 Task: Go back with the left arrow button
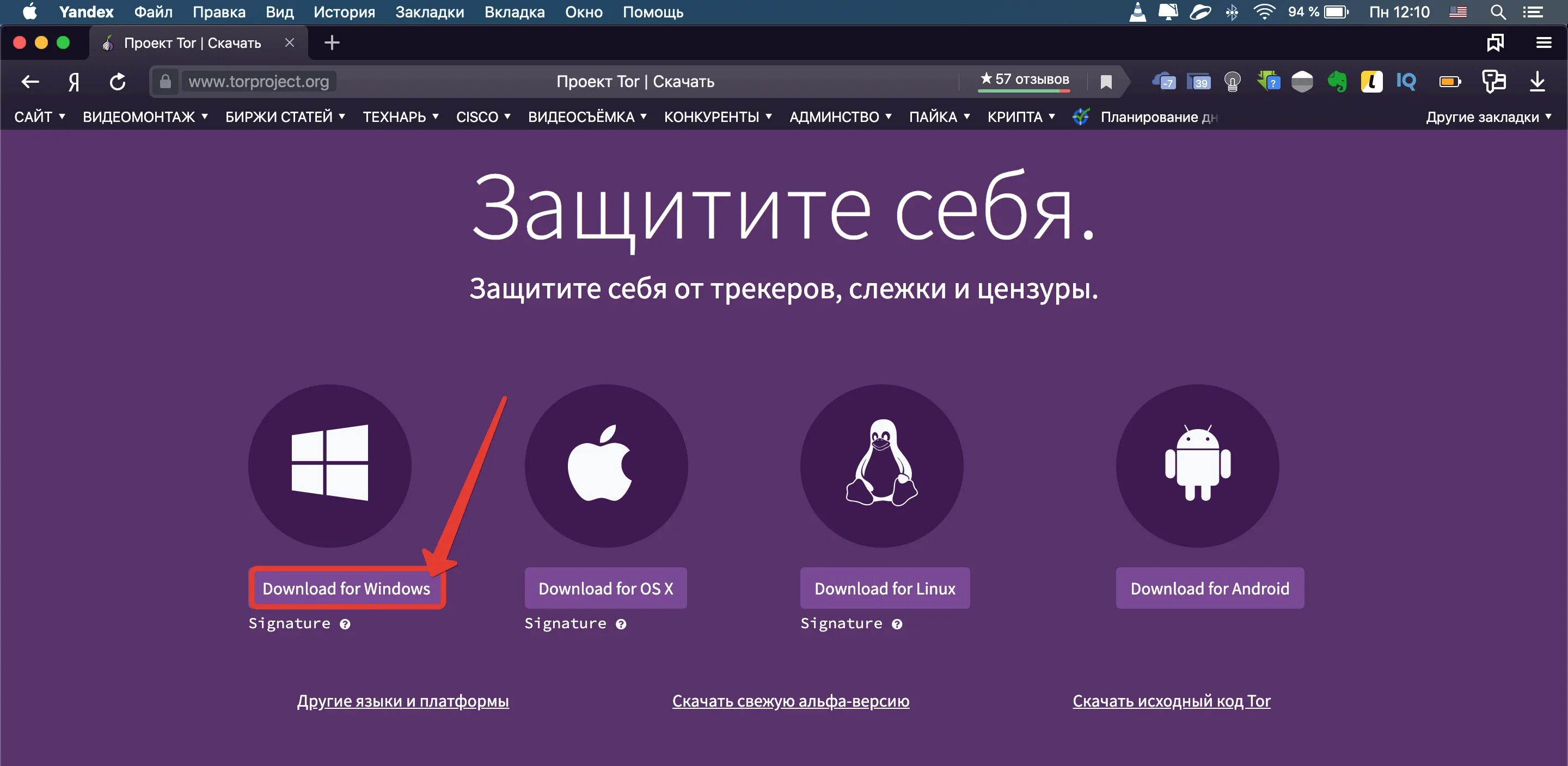30,82
